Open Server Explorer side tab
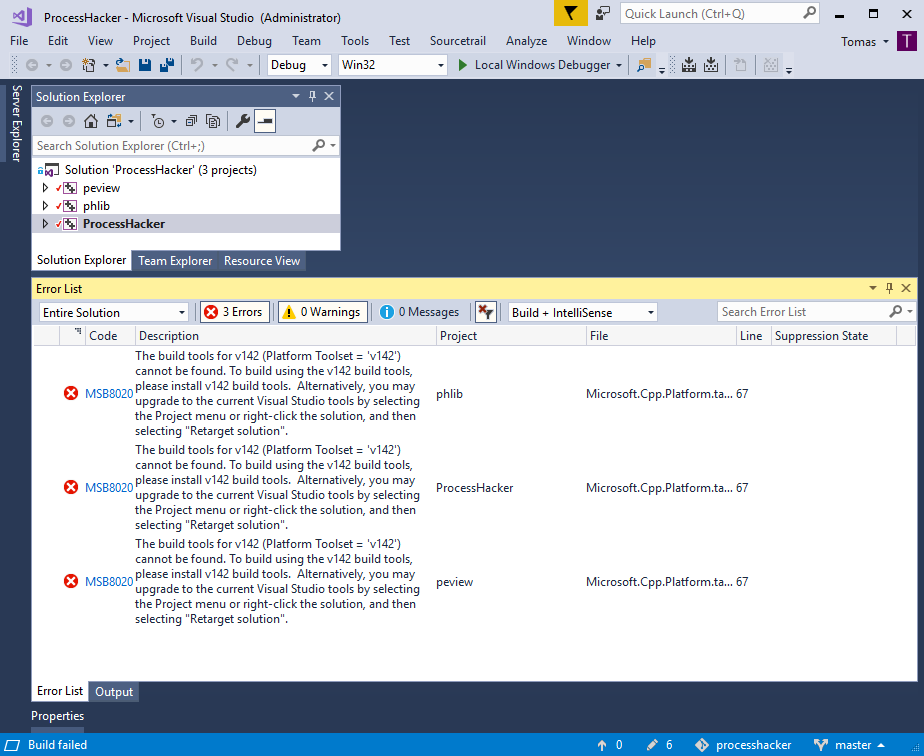924x756 pixels. coord(16,123)
